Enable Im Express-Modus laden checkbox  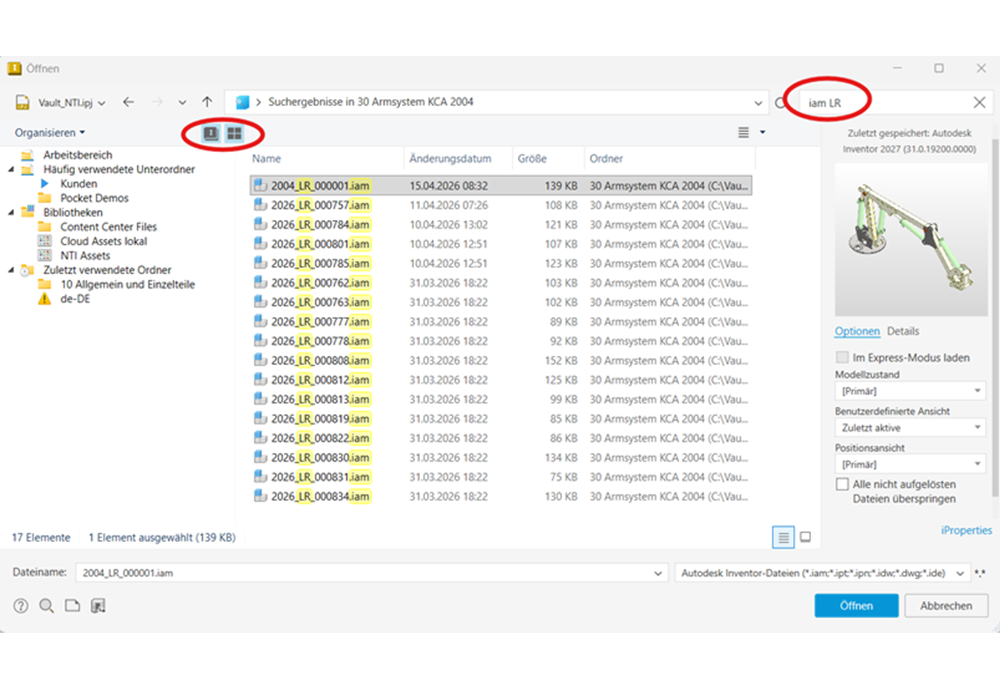[x=841, y=357]
